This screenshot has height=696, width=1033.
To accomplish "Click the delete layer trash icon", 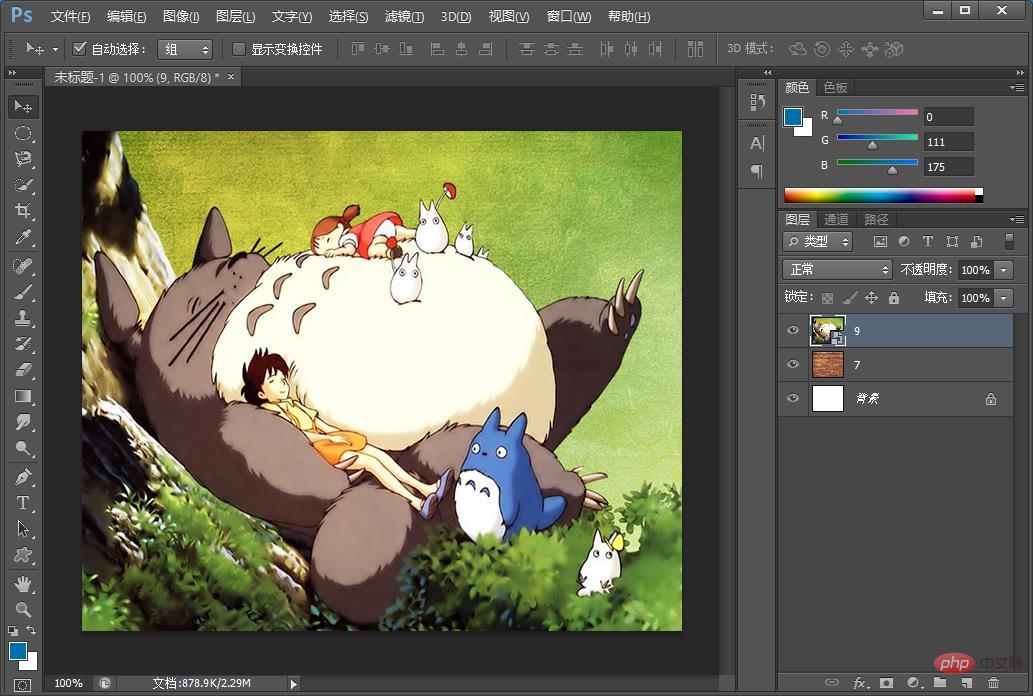I will (993, 683).
